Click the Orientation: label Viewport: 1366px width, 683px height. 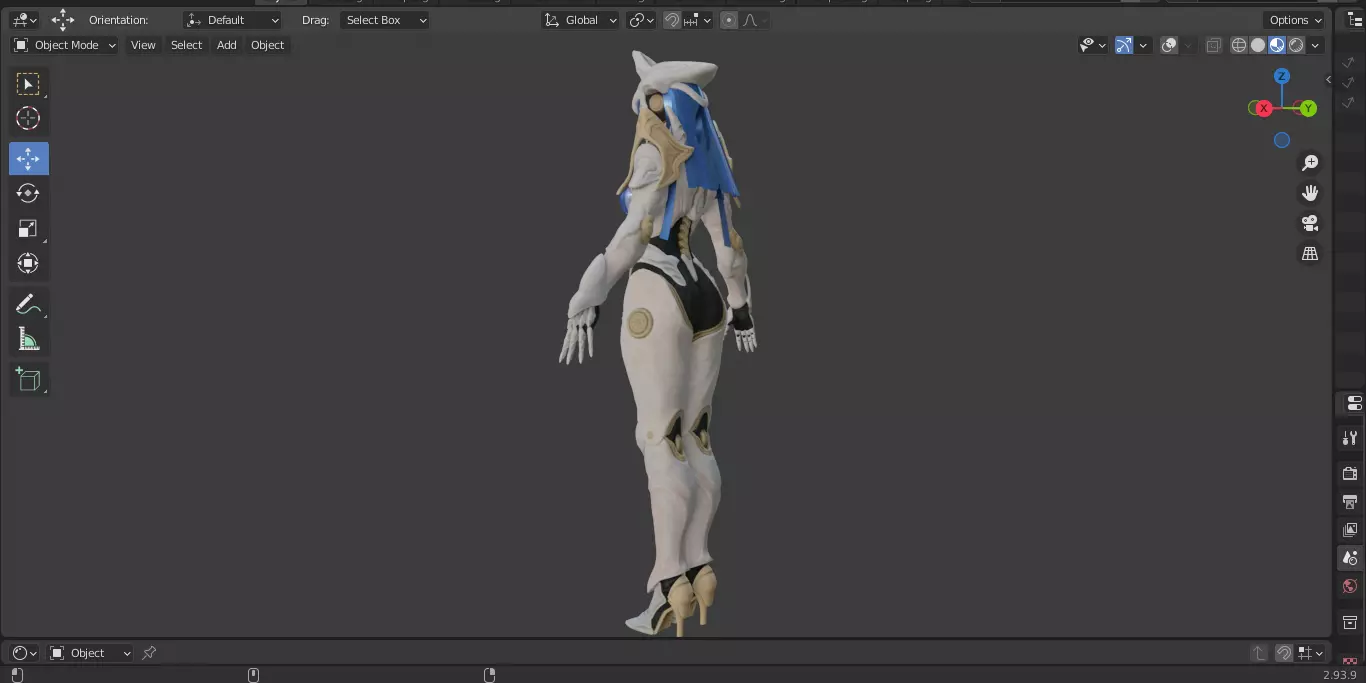pos(118,20)
